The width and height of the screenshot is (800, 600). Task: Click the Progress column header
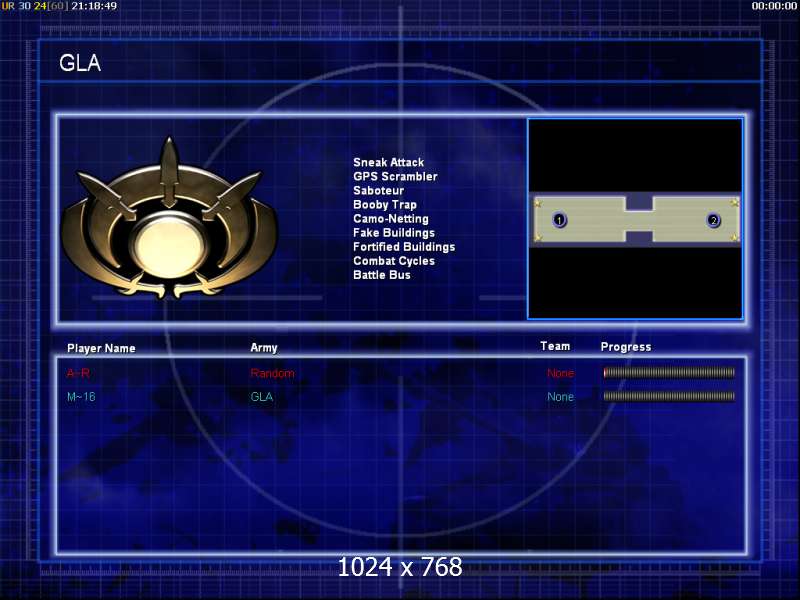point(626,347)
